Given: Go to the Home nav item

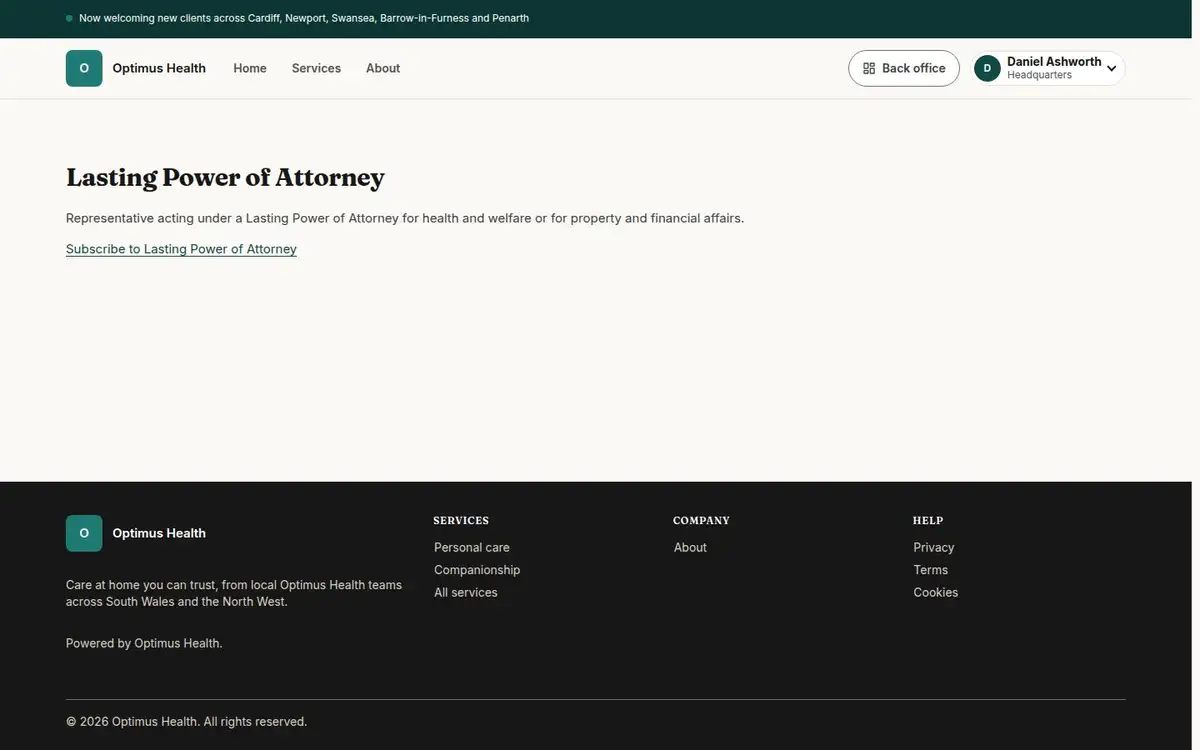Looking at the screenshot, I should [250, 68].
